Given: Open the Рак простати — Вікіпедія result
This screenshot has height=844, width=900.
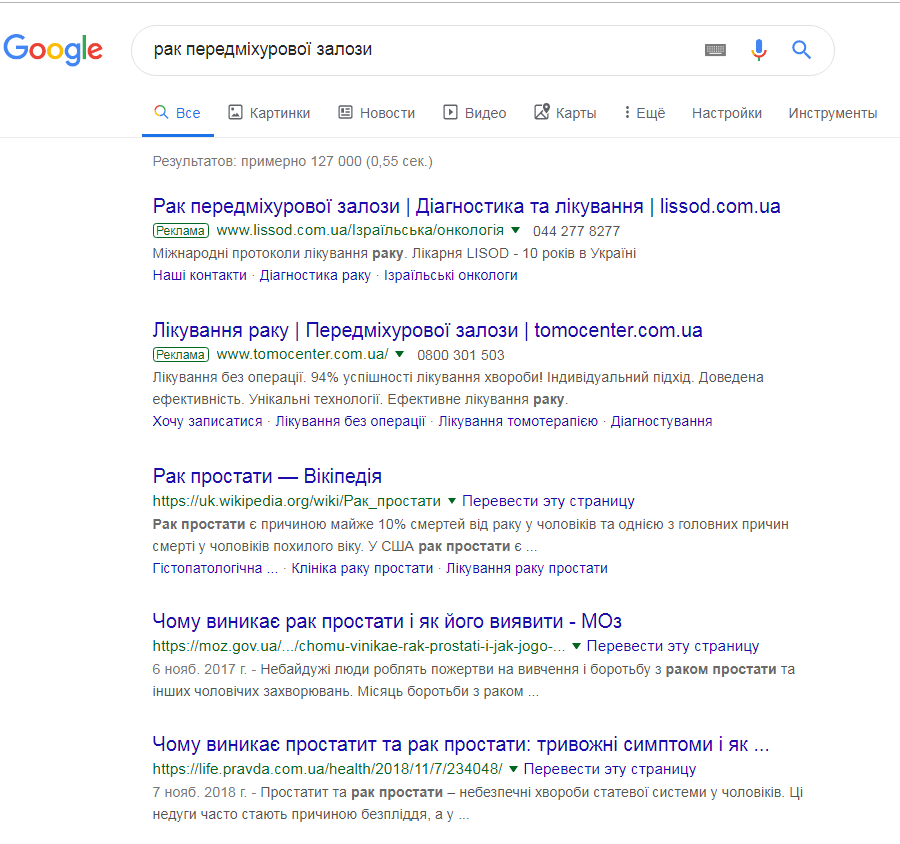Looking at the screenshot, I should pyautogui.click(x=267, y=476).
